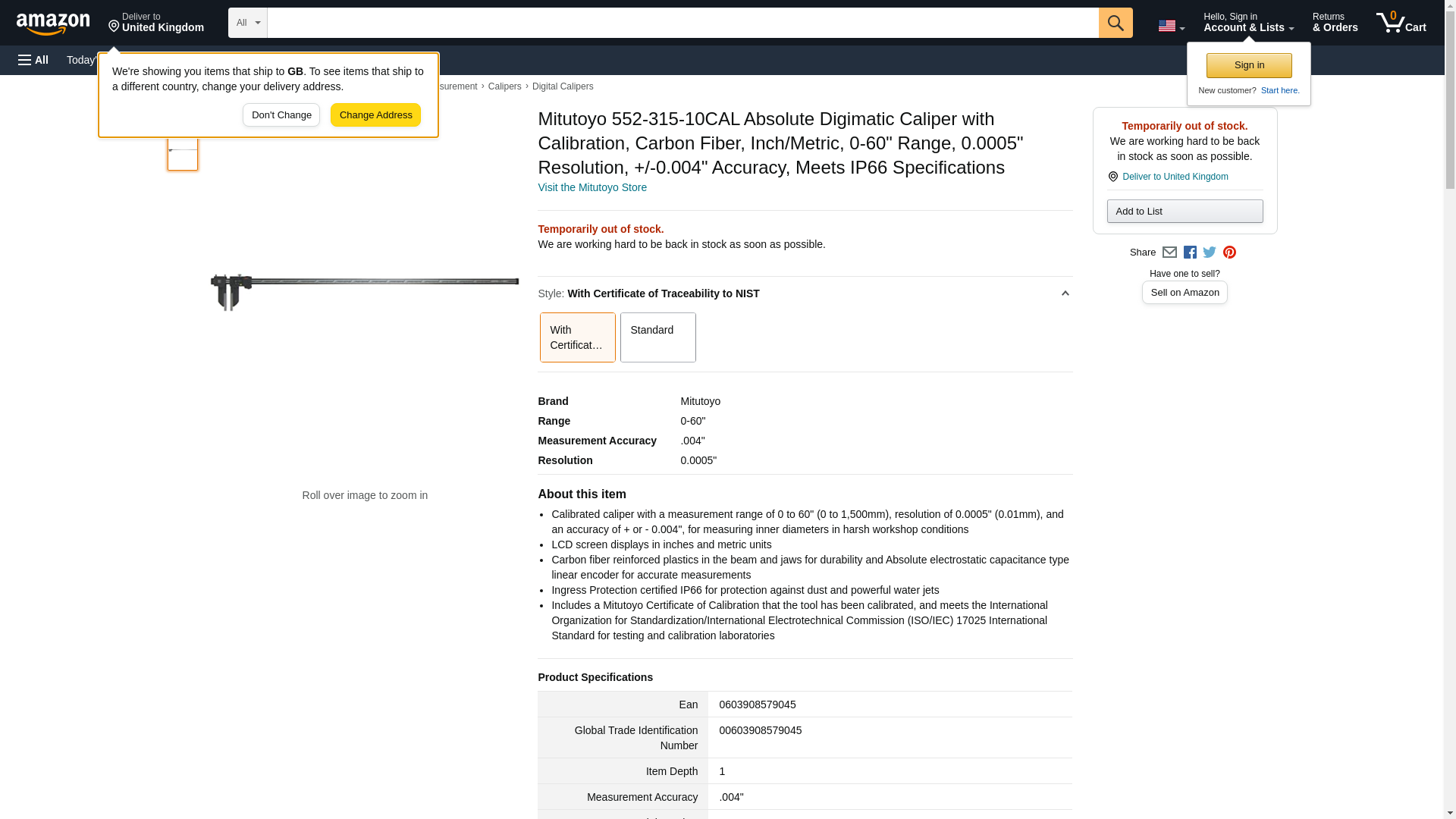Open the search category All dropdown
The image size is (1456, 819).
click(x=247, y=23)
